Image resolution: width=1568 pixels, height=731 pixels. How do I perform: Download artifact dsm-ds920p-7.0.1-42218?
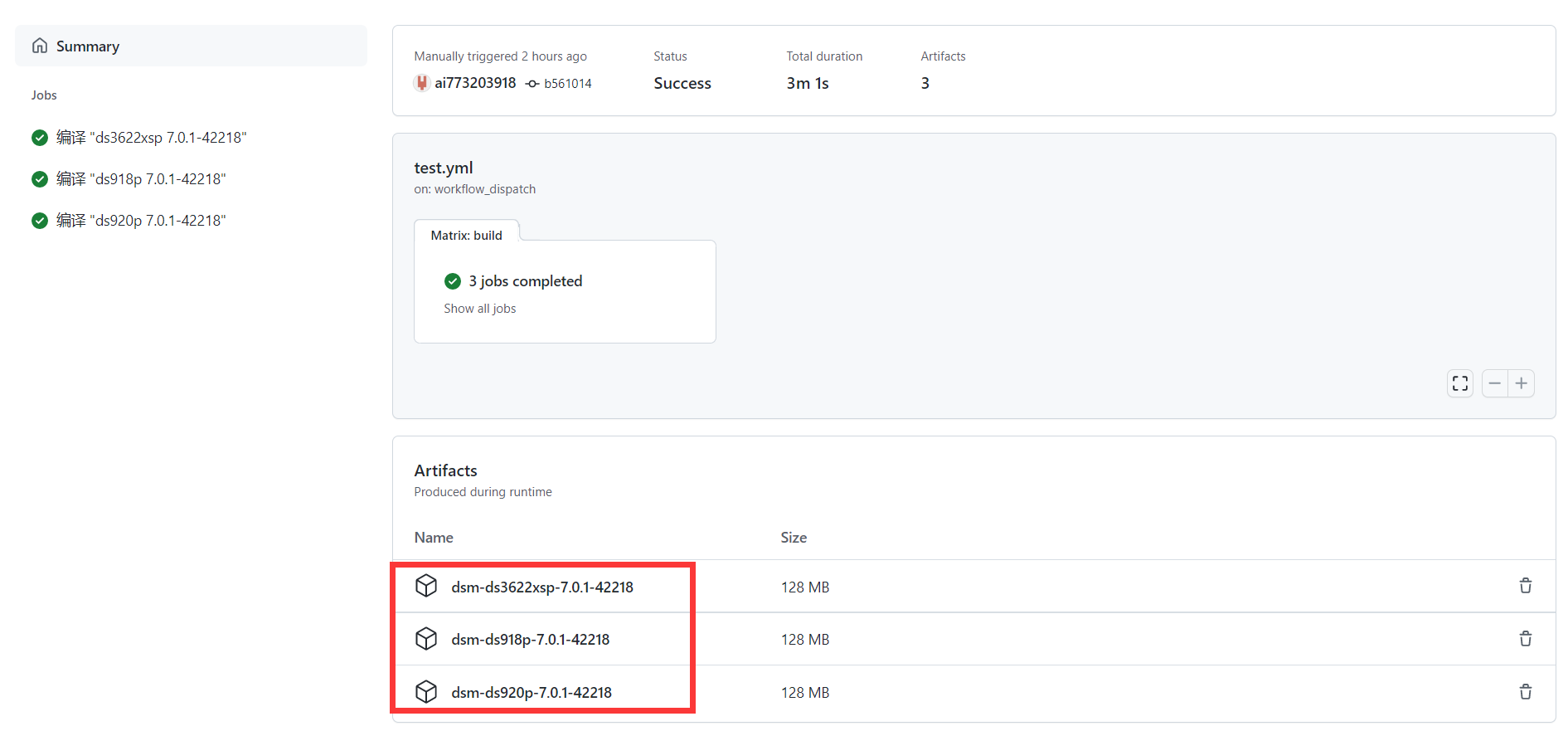(532, 693)
